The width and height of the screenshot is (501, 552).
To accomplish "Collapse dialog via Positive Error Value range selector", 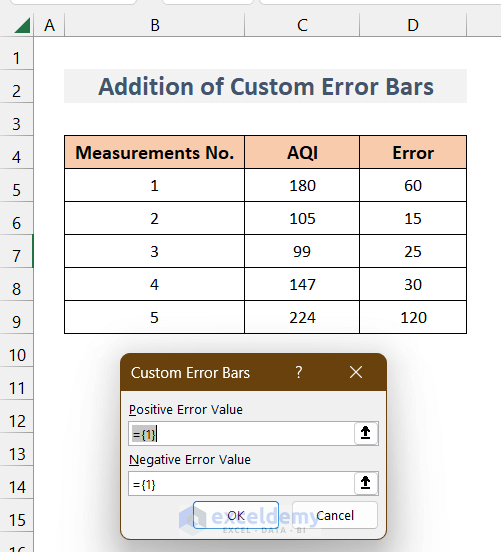I will 365,433.
